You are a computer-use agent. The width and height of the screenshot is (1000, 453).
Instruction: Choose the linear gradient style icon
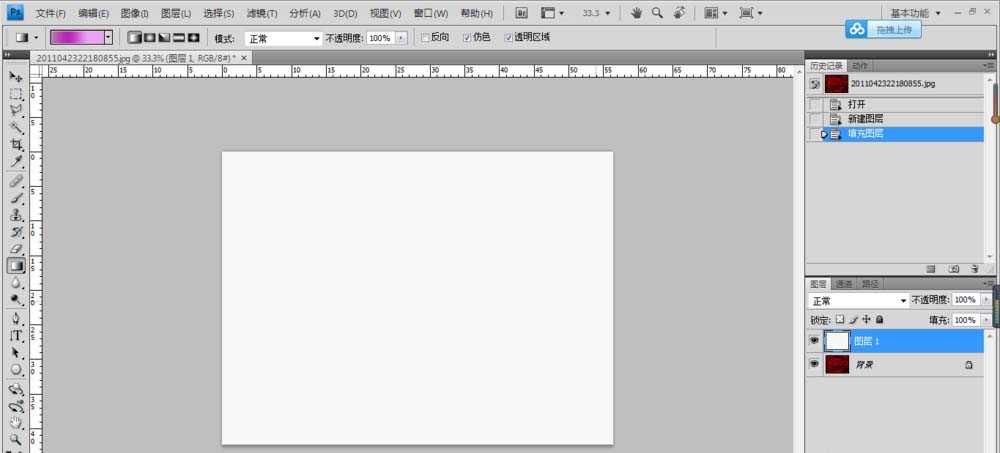coord(134,37)
